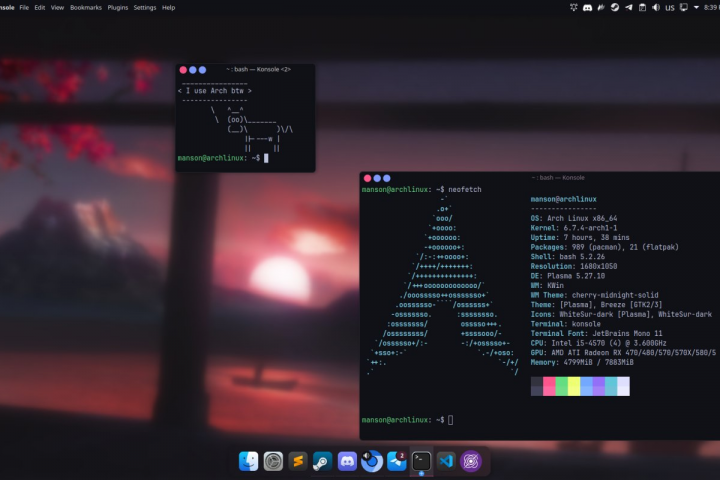This screenshot has height=480, width=720.
Task: Click the 'Icons: WhiteSur-dark' line
Action: tap(621, 315)
